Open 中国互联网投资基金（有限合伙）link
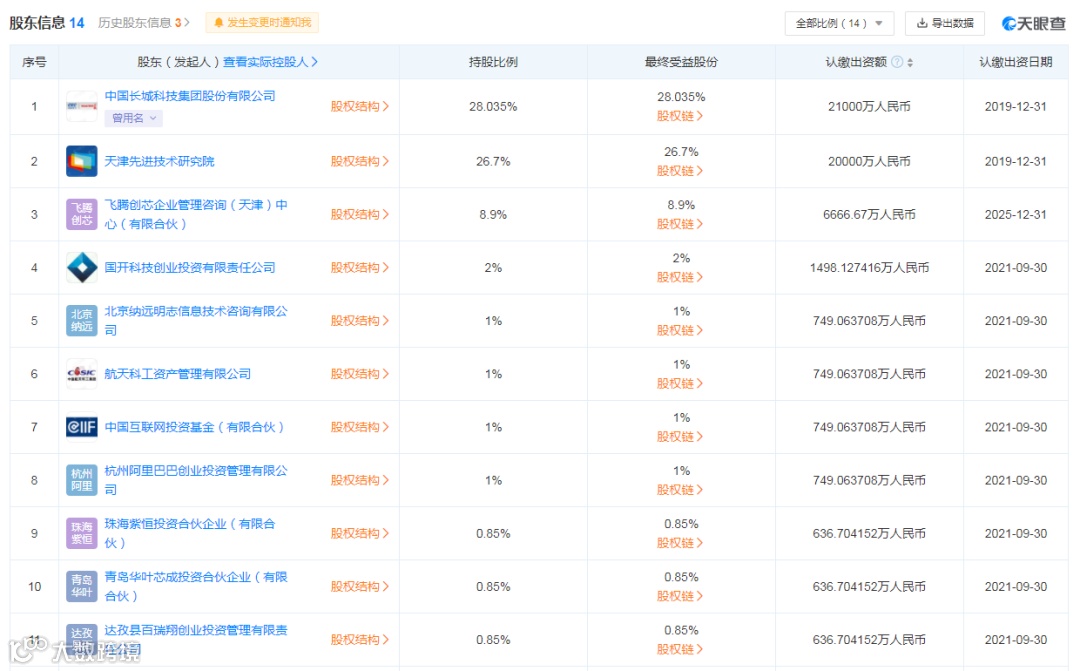Viewport: 1080px width, 671px height. [194, 427]
